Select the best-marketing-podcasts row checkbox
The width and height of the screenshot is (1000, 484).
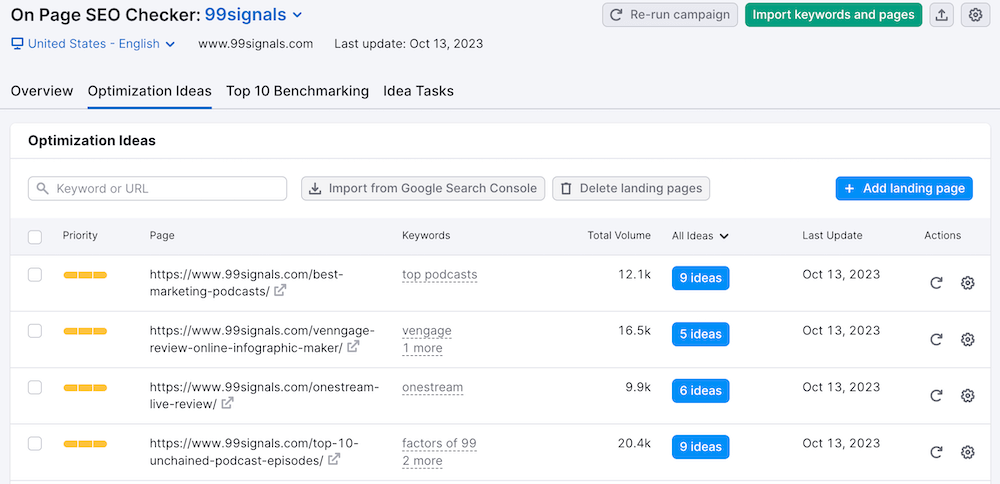pyautogui.click(x=35, y=274)
